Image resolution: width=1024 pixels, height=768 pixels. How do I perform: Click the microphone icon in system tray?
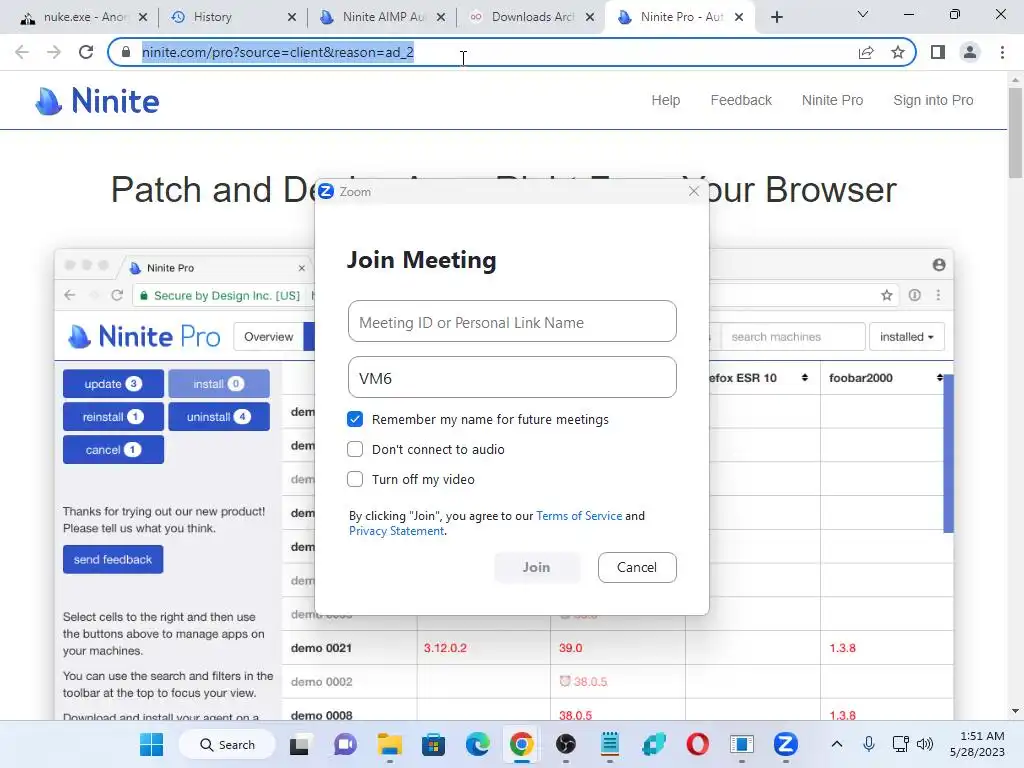[869, 744]
